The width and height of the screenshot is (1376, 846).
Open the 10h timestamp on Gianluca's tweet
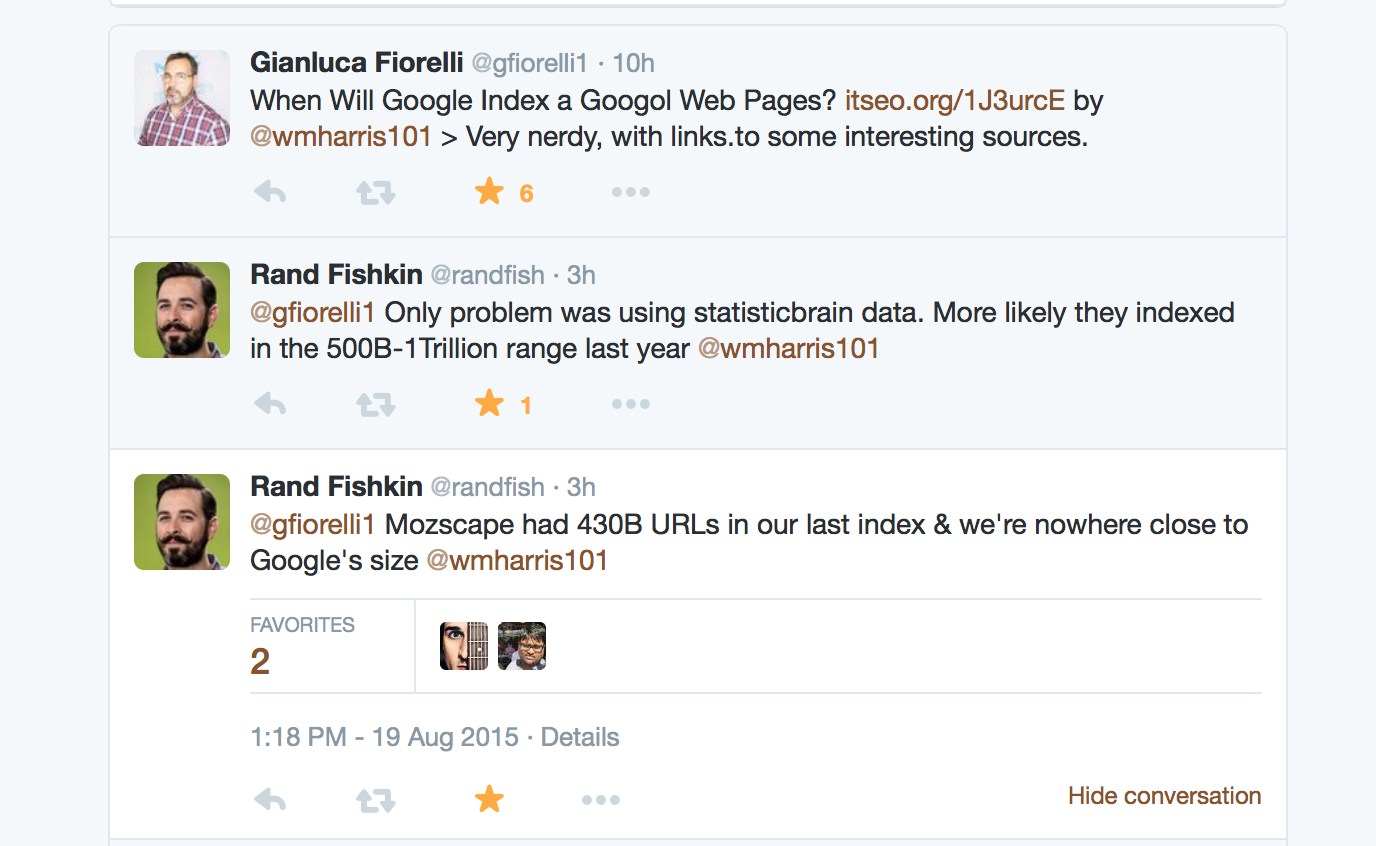(x=633, y=64)
